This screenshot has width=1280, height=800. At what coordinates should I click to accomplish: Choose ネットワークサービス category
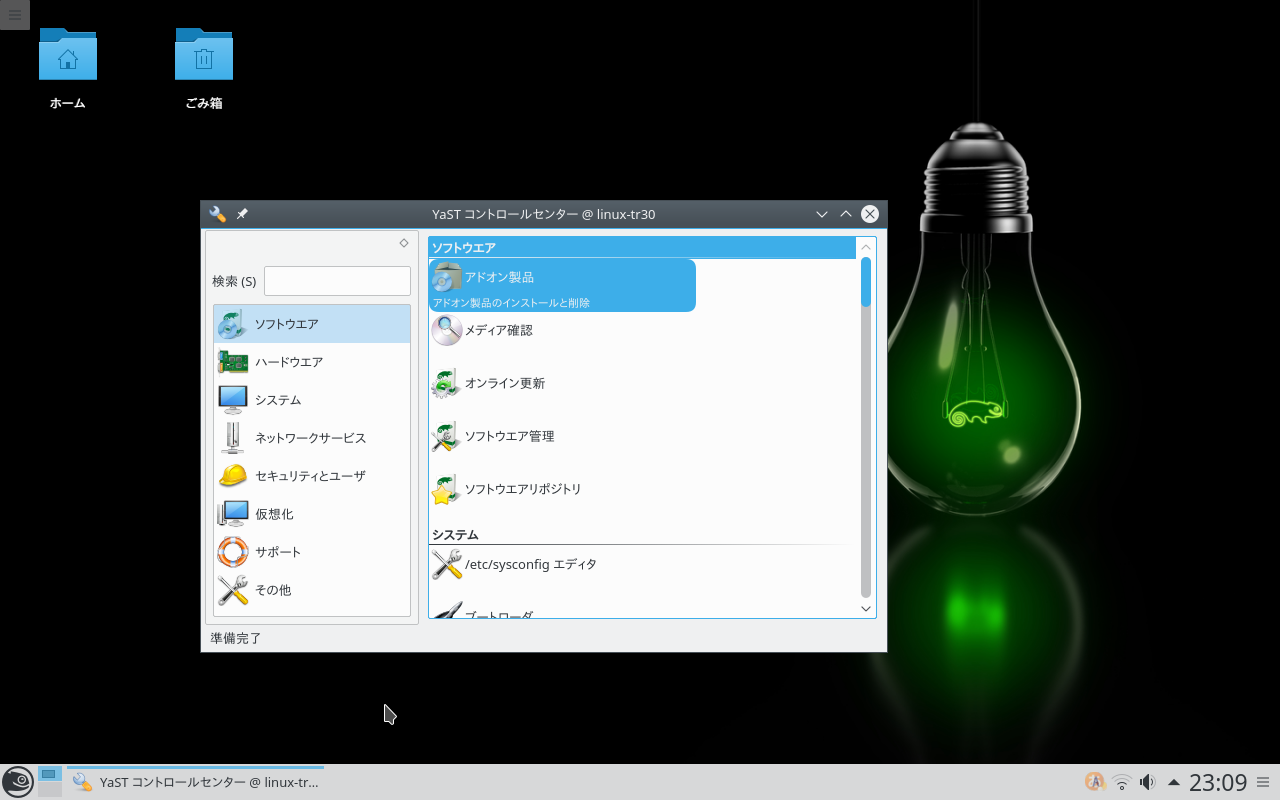coord(310,438)
